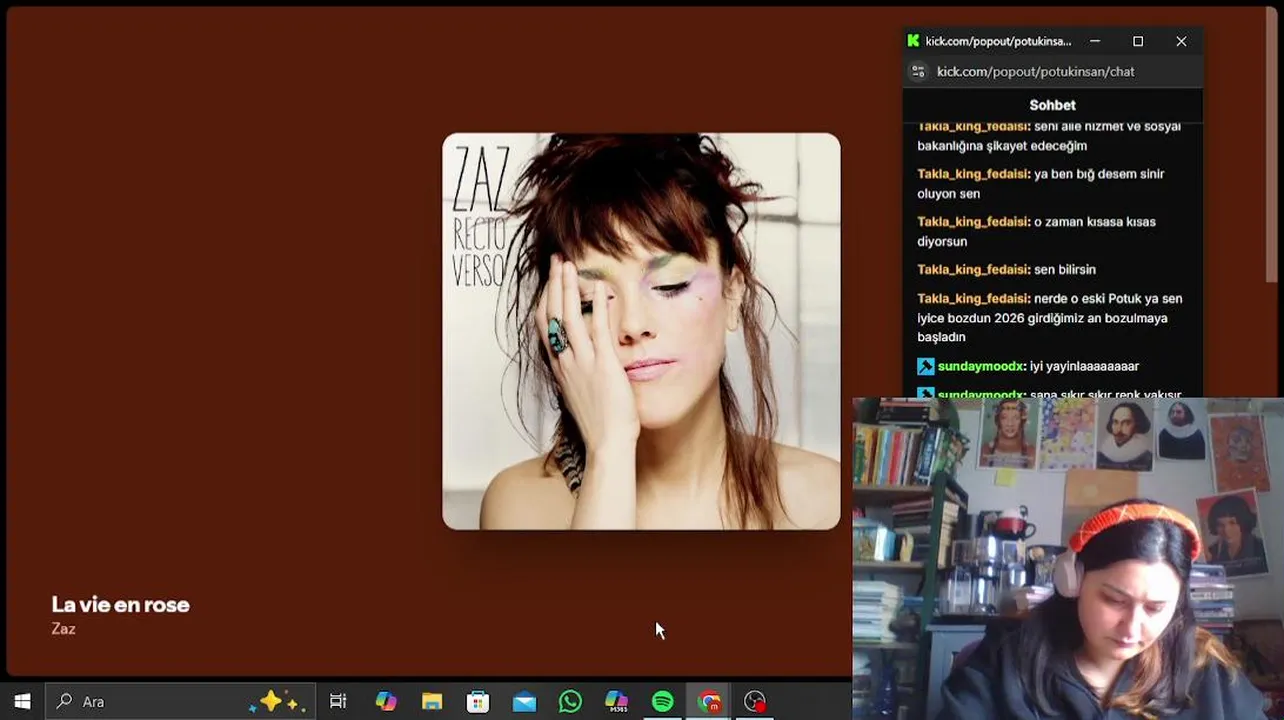Image resolution: width=1284 pixels, height=720 pixels.
Task: Click the sparkle search highlights icon
Action: [x=276, y=701]
